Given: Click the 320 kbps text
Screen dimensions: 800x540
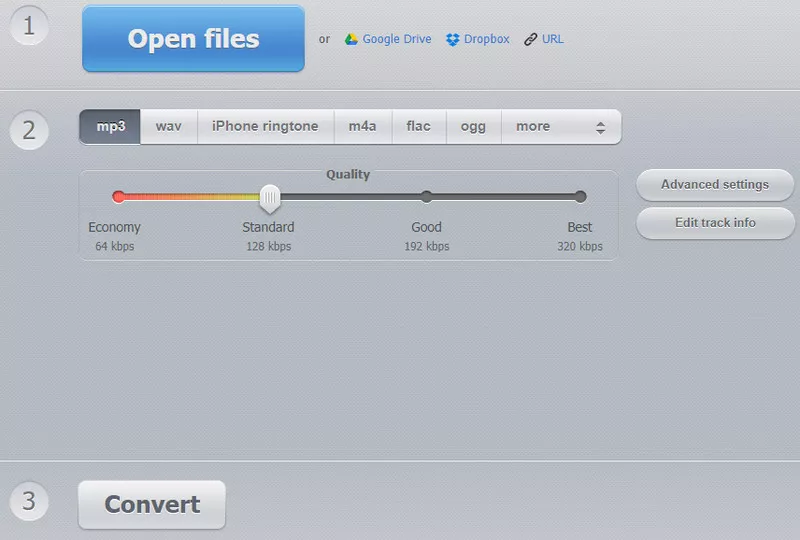Looking at the screenshot, I should tap(580, 246).
